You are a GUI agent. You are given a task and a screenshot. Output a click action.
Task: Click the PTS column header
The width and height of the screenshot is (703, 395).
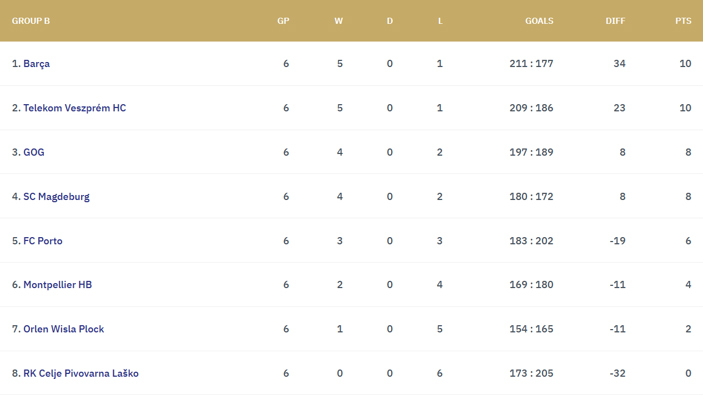coord(683,21)
